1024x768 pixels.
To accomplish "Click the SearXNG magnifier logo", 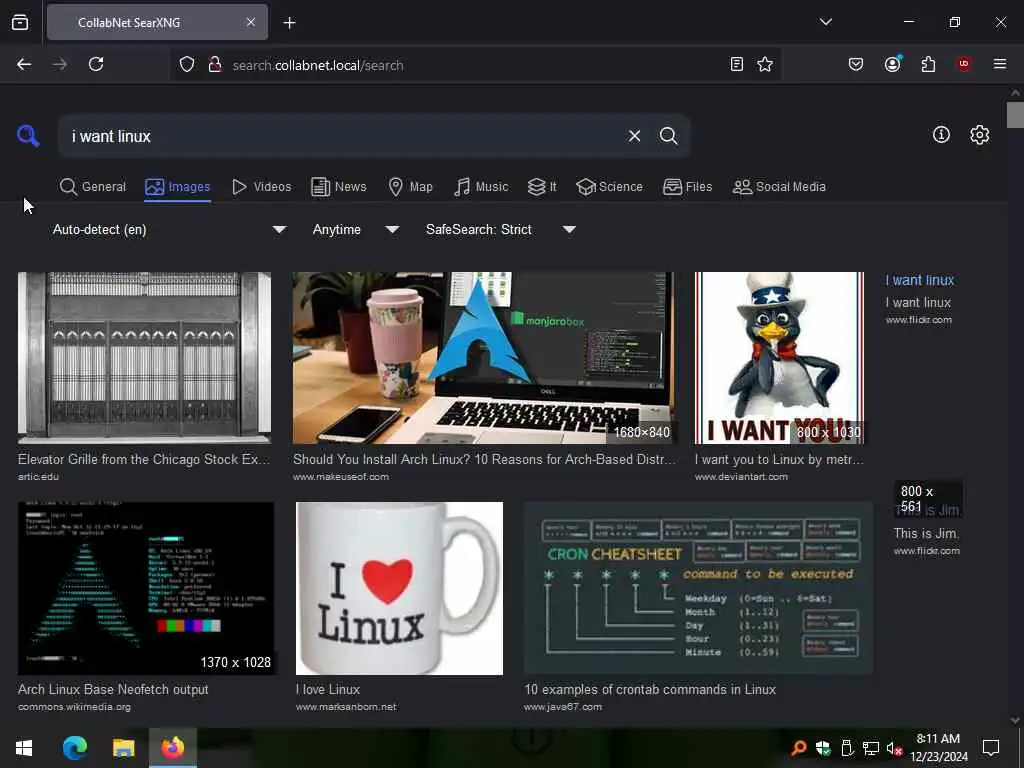I will pyautogui.click(x=28, y=136).
